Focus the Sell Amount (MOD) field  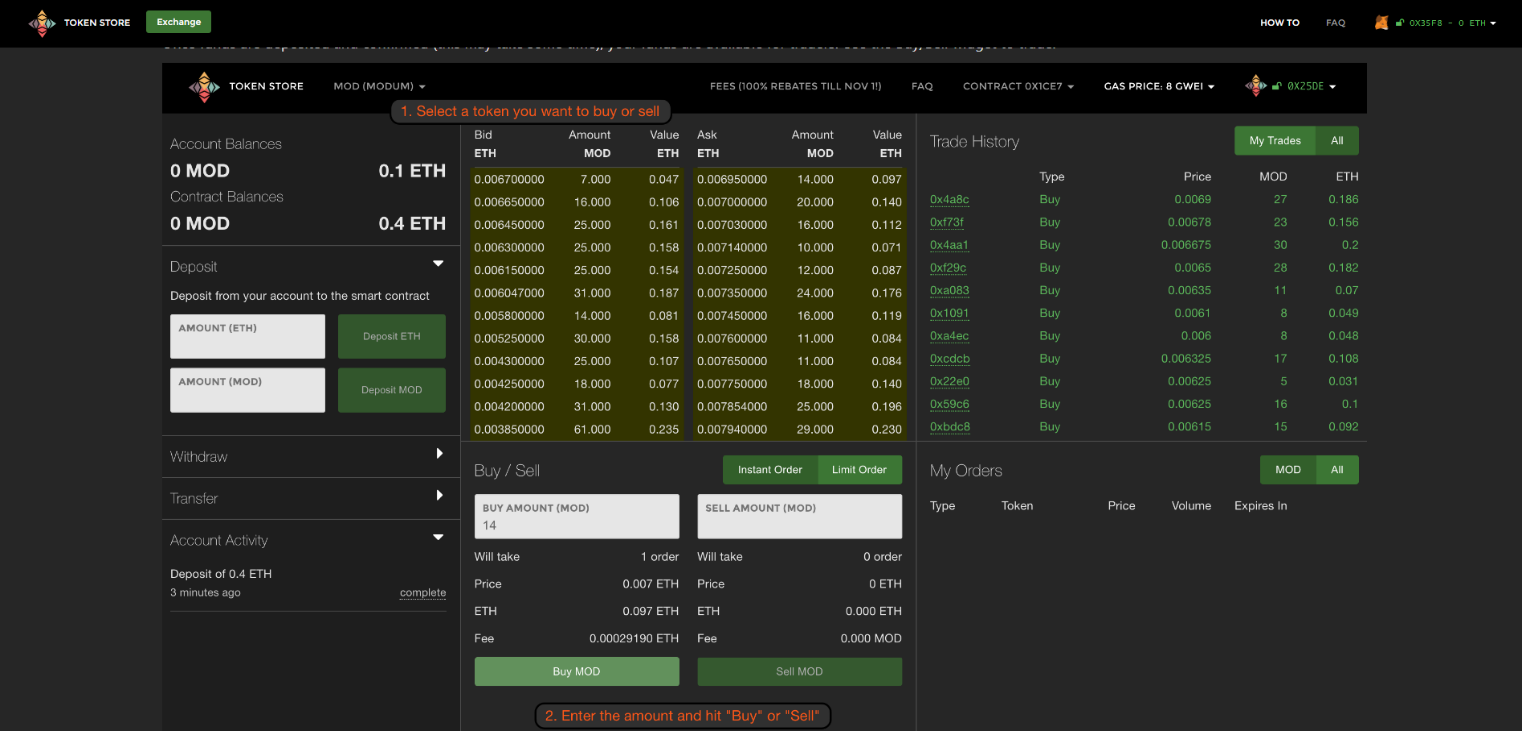click(800, 516)
